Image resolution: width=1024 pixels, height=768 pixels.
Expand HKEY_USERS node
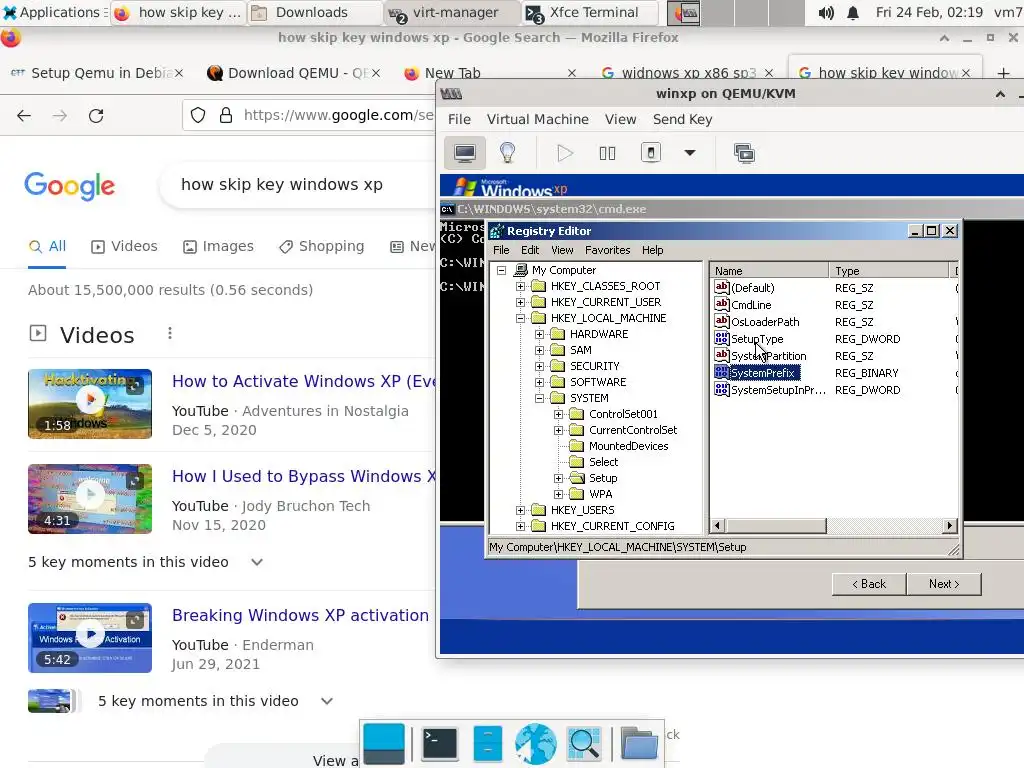tap(520, 510)
